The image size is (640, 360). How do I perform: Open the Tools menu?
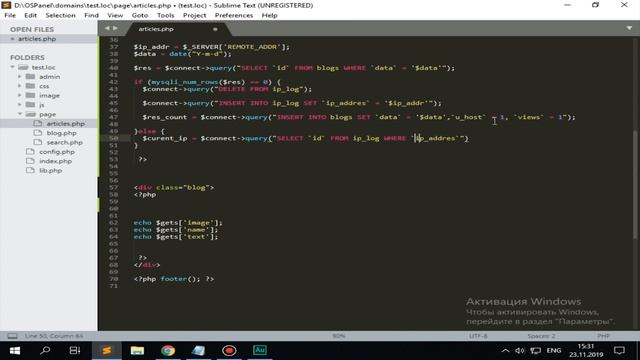pos(165,15)
